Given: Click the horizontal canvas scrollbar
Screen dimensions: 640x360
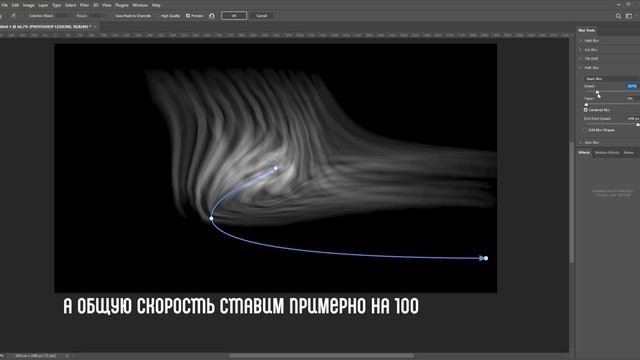Looking at the screenshot, I should (321, 356).
